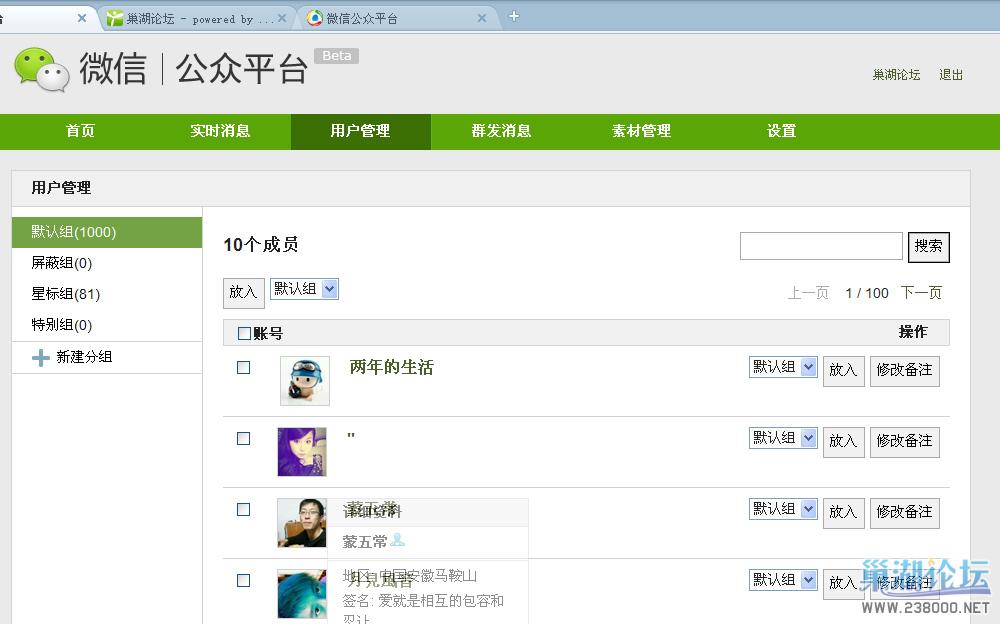Click the WeChat logo icon
The image size is (1000, 624).
41,69
